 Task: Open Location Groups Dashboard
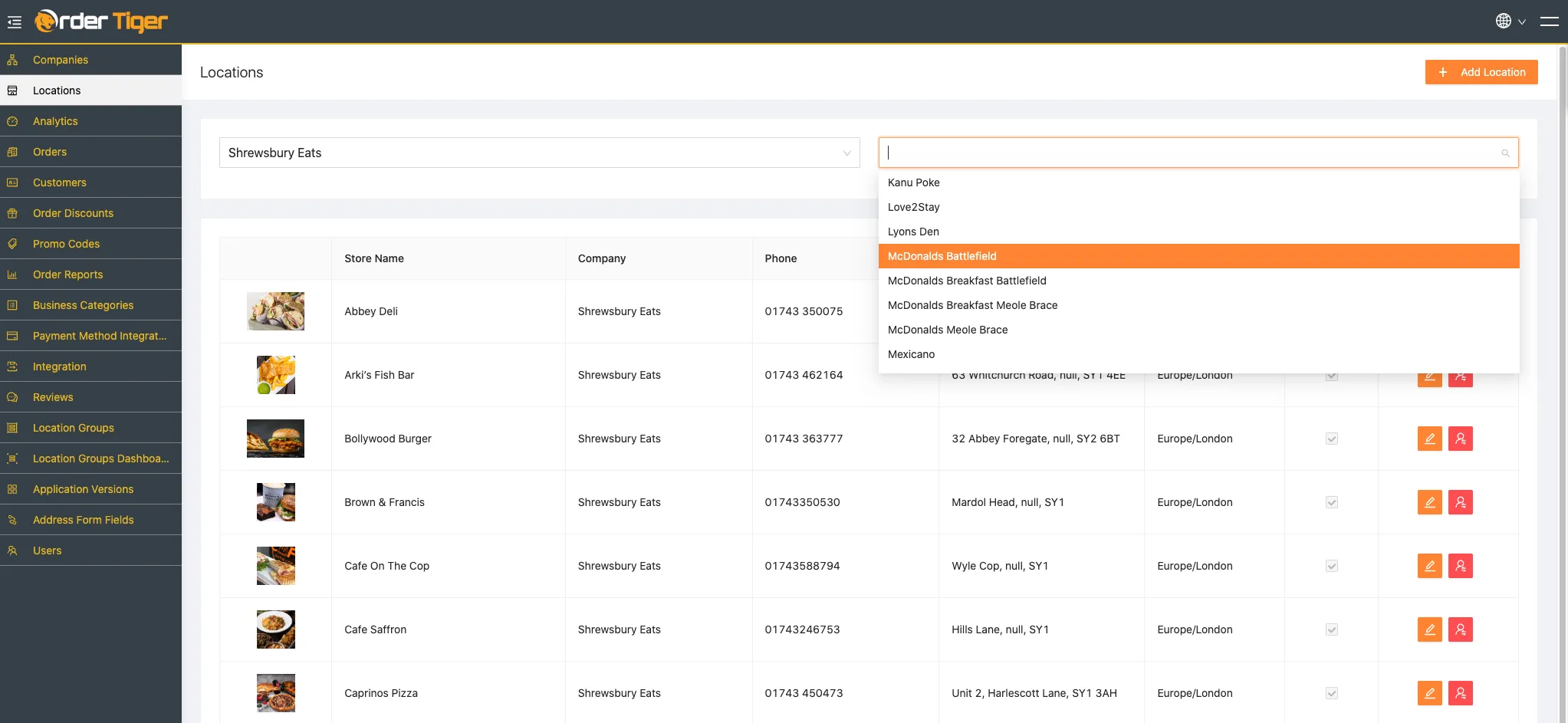coord(100,458)
